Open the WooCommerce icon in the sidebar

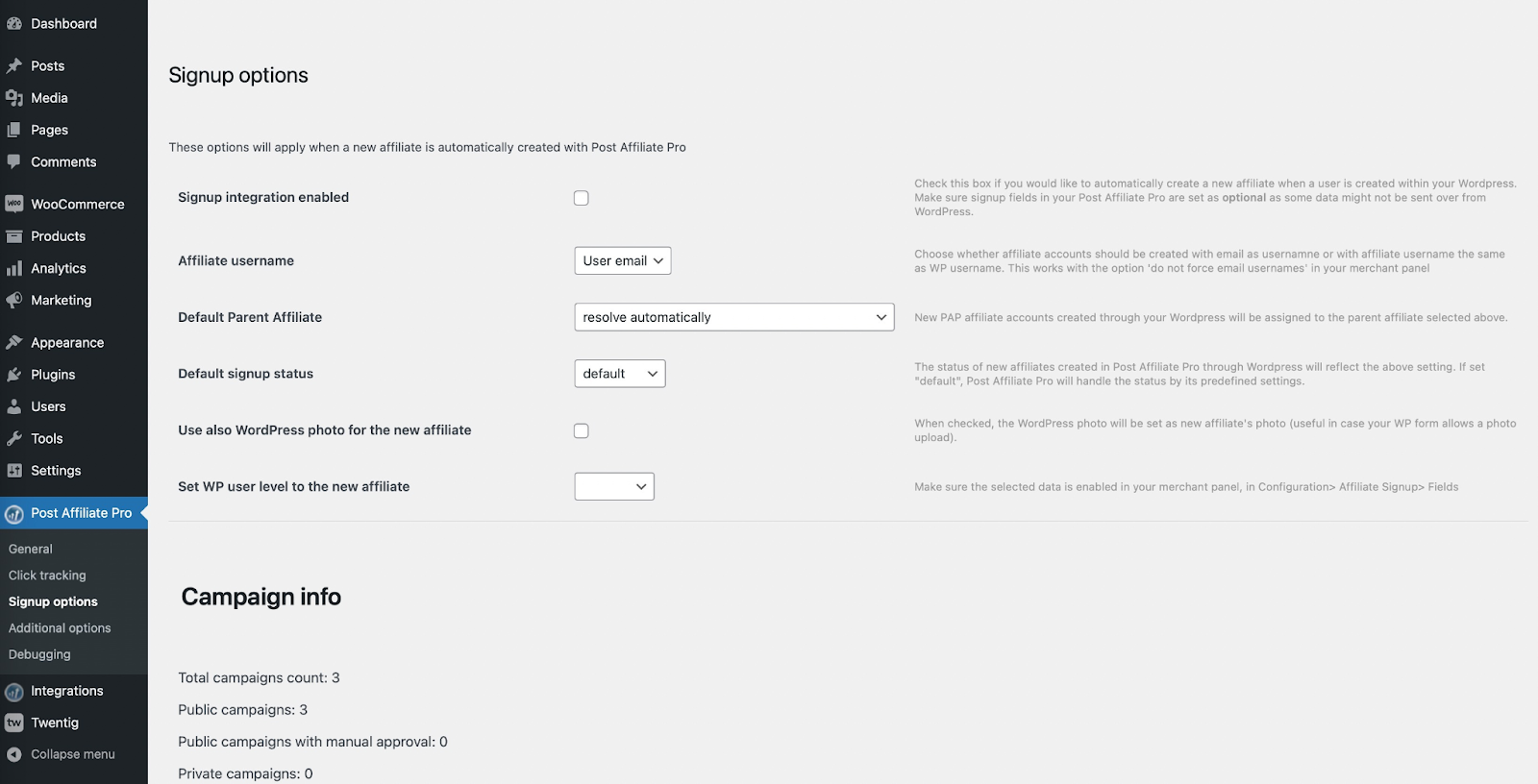tap(14, 204)
